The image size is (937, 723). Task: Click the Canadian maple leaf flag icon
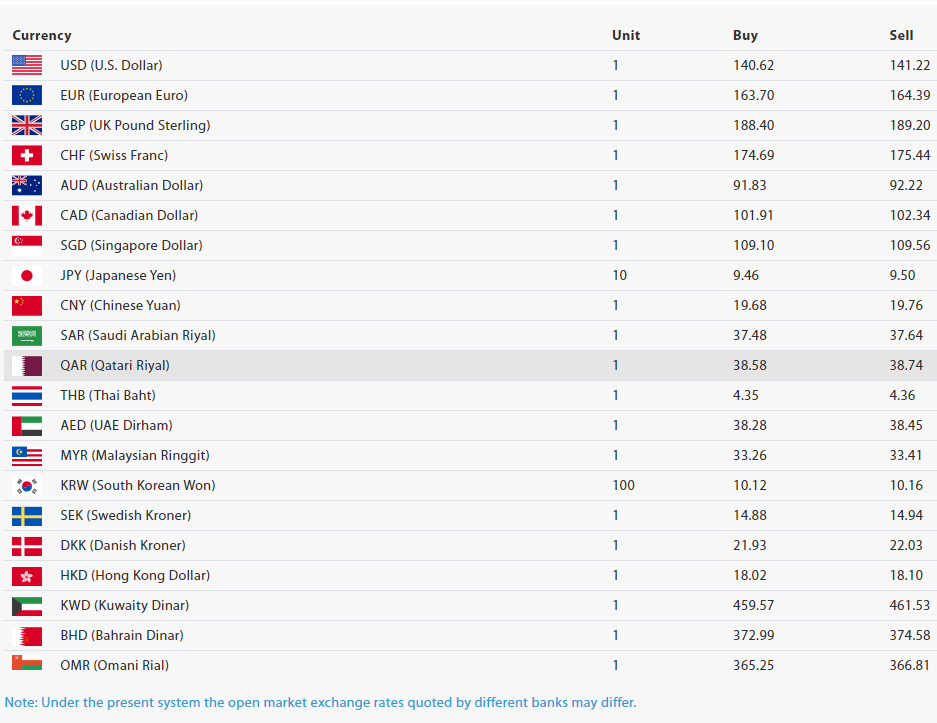pyautogui.click(x=27, y=215)
